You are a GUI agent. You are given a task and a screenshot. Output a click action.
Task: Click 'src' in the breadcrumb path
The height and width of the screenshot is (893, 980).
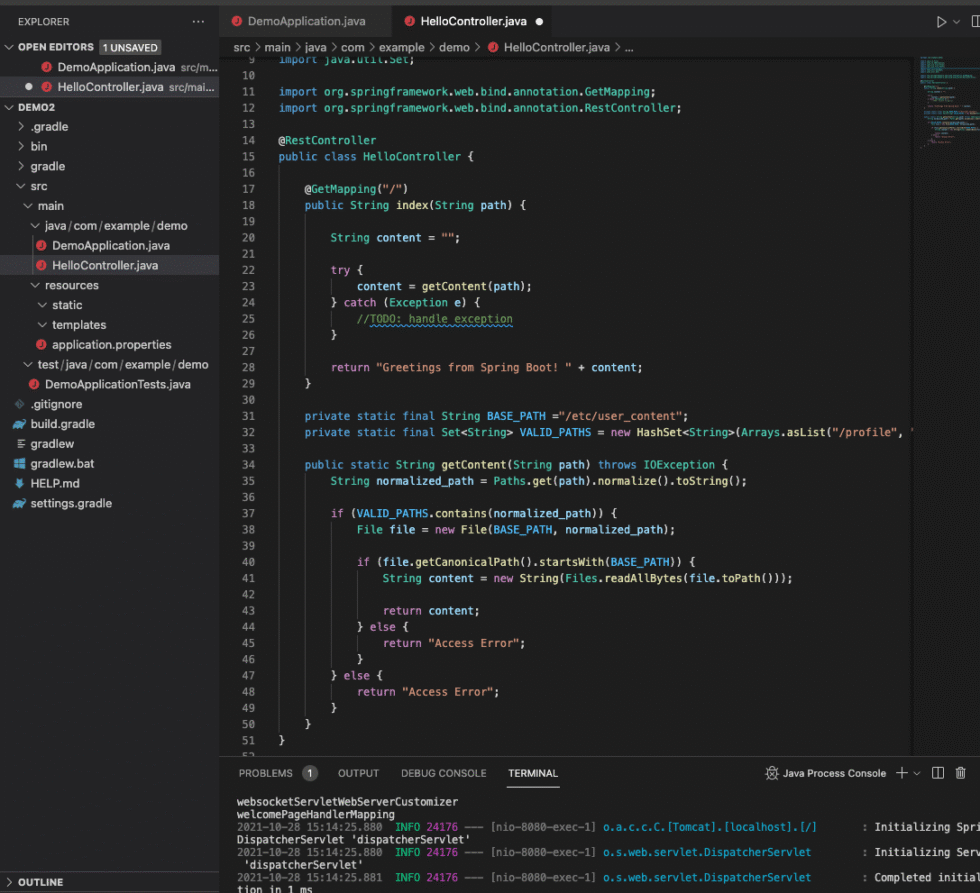(x=241, y=47)
